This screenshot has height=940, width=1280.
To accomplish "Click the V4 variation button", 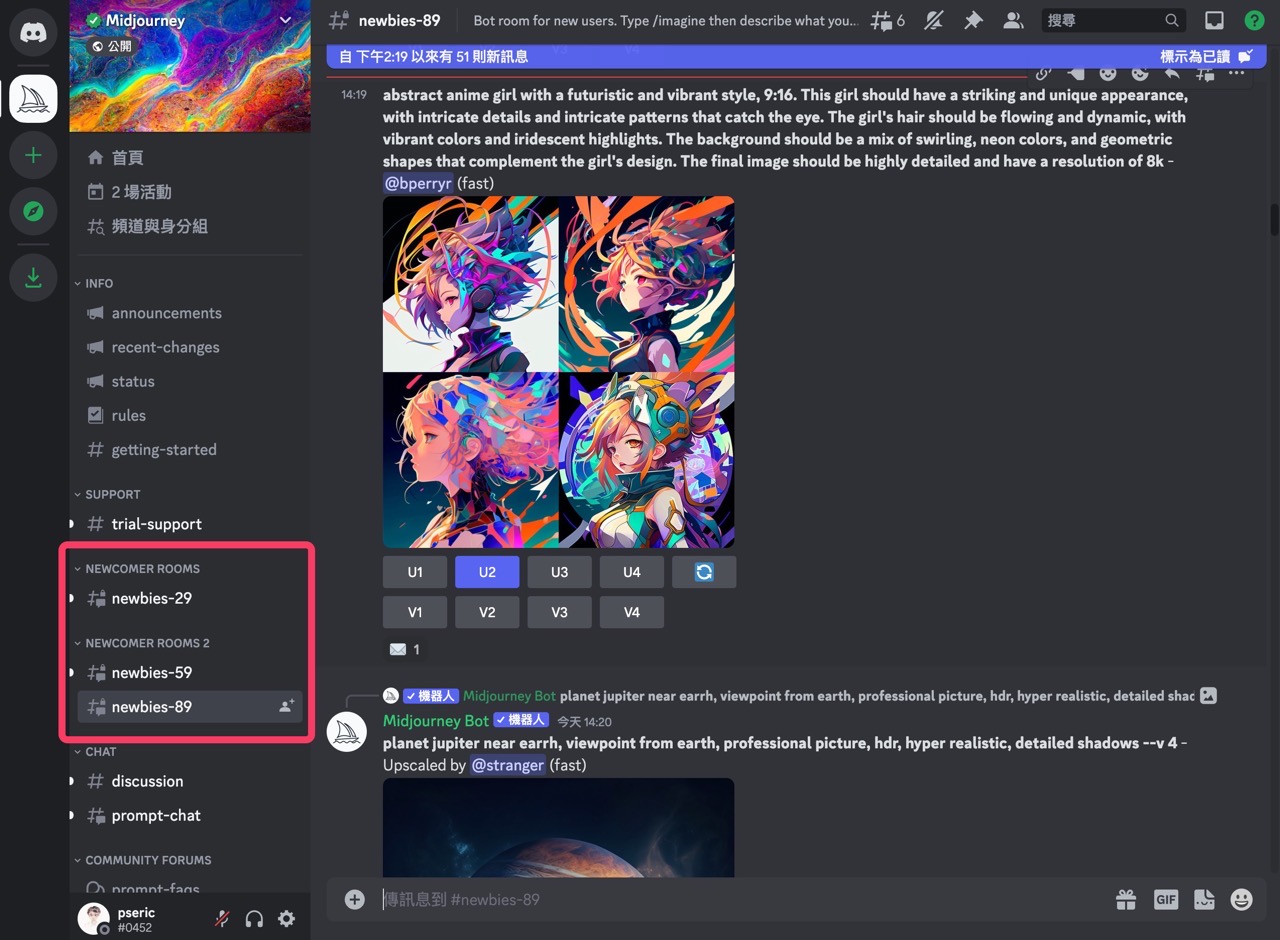I will [x=632, y=612].
